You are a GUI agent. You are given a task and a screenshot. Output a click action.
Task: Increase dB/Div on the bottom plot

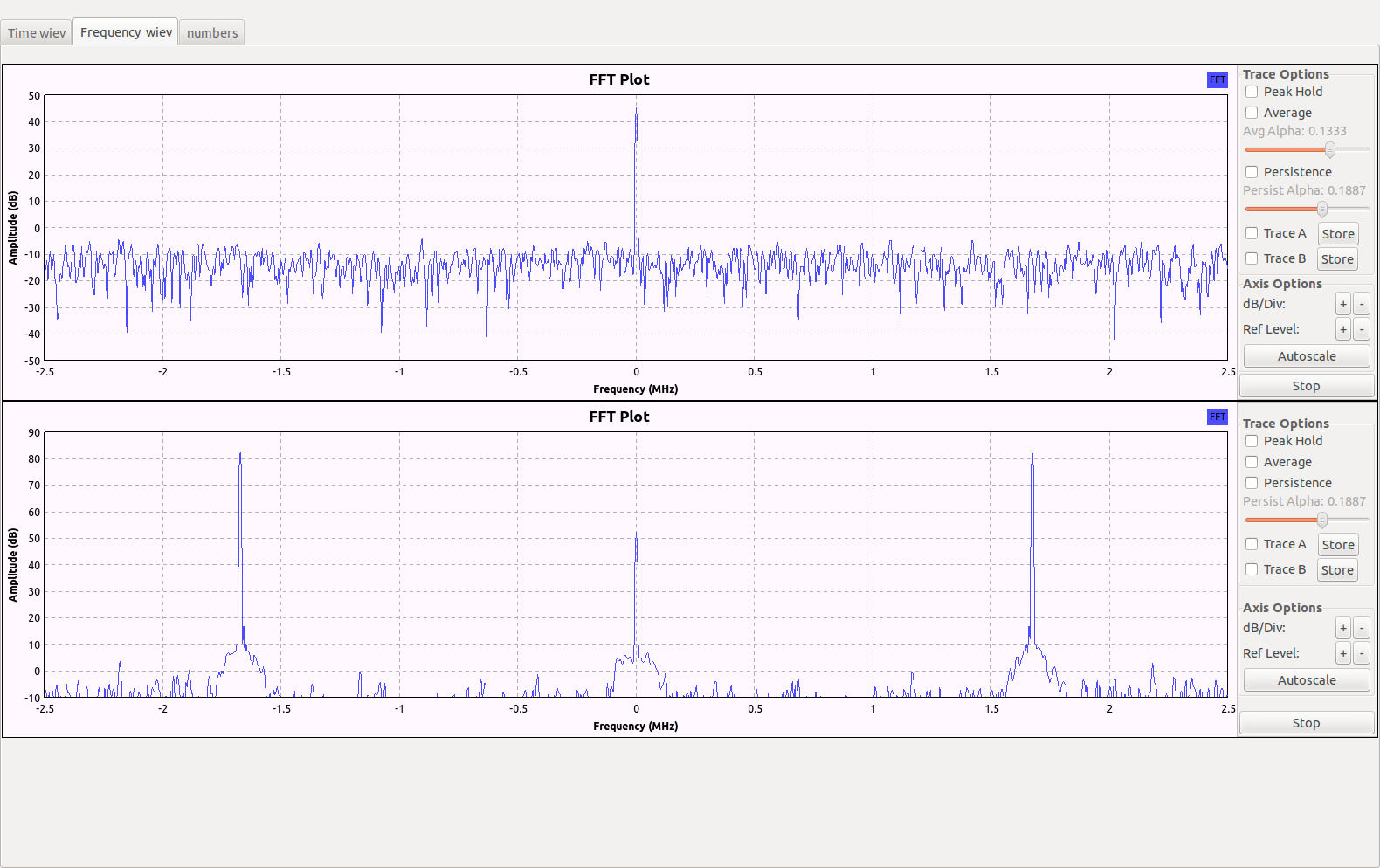tap(1342, 628)
